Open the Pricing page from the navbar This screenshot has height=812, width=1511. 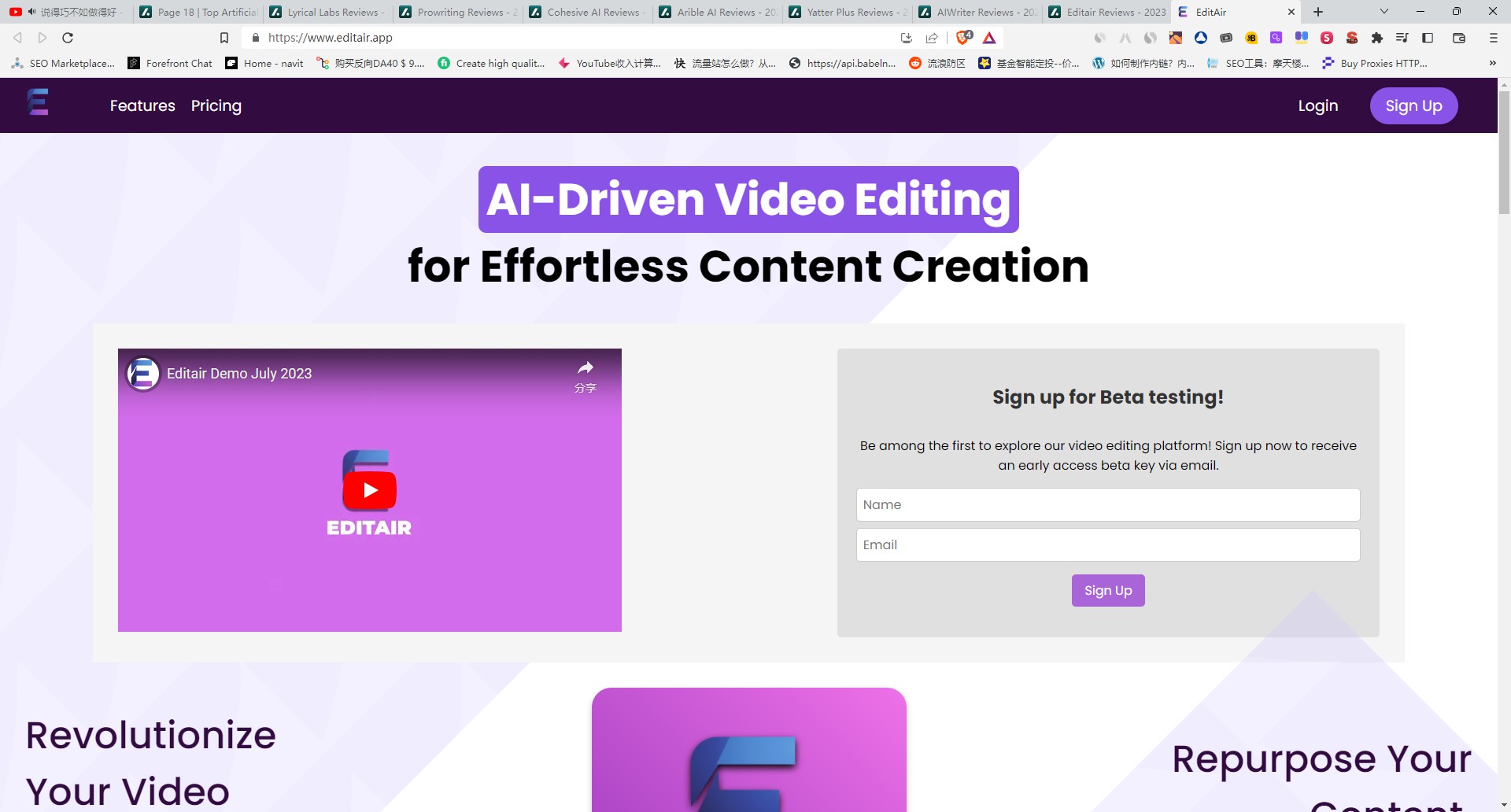[216, 105]
